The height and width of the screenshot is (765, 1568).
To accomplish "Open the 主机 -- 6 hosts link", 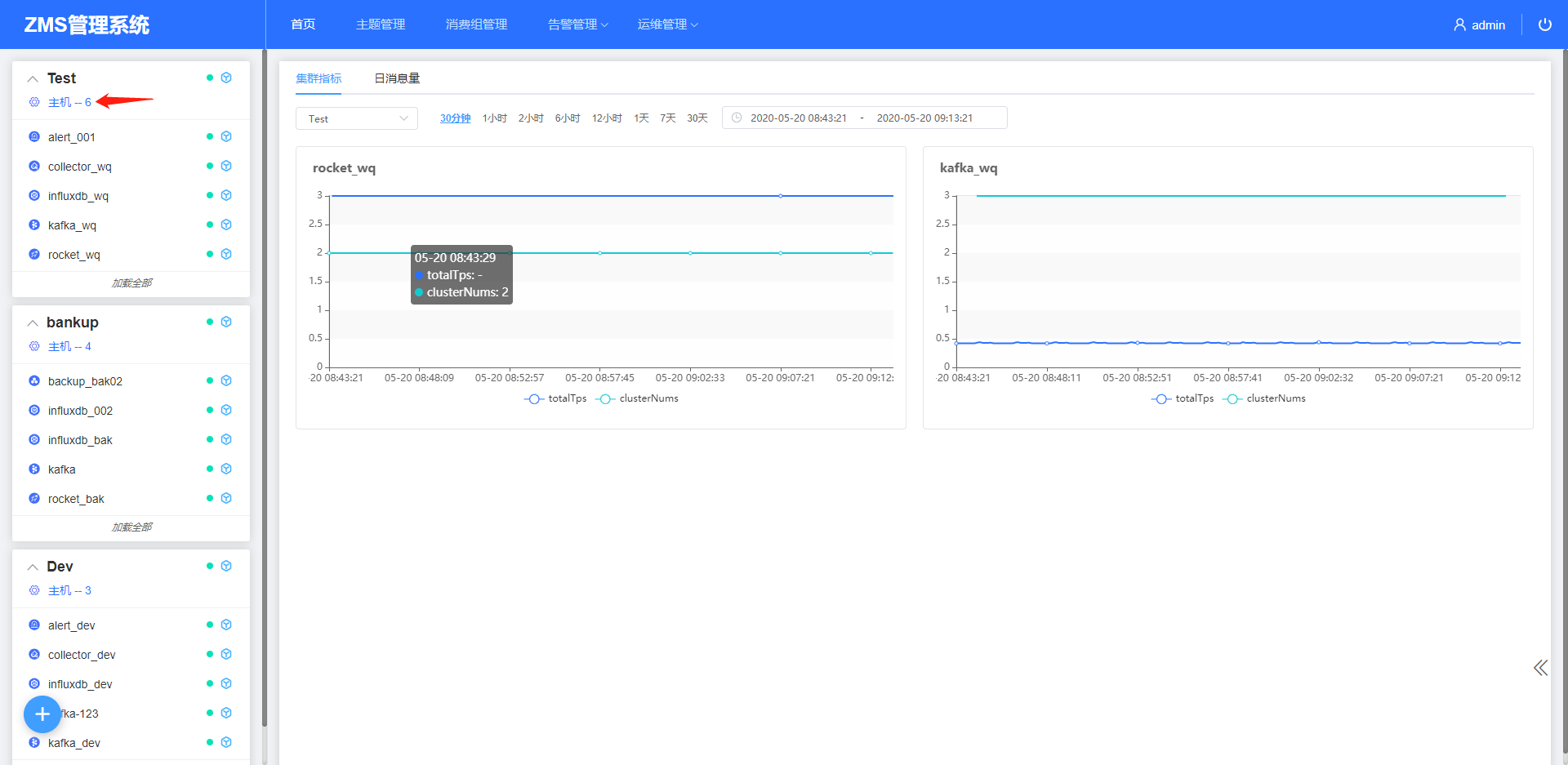I will (x=69, y=102).
